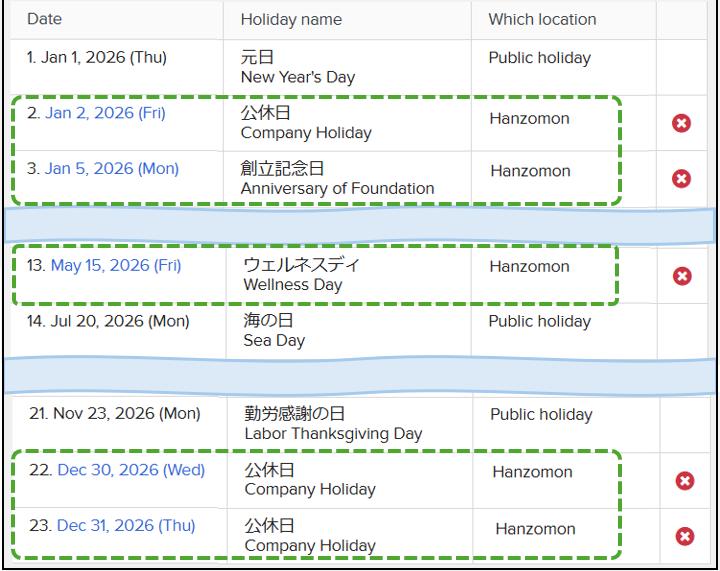Click Hanzomon location for Wellness Day
The width and height of the screenshot is (720, 571).
pyautogui.click(x=529, y=267)
